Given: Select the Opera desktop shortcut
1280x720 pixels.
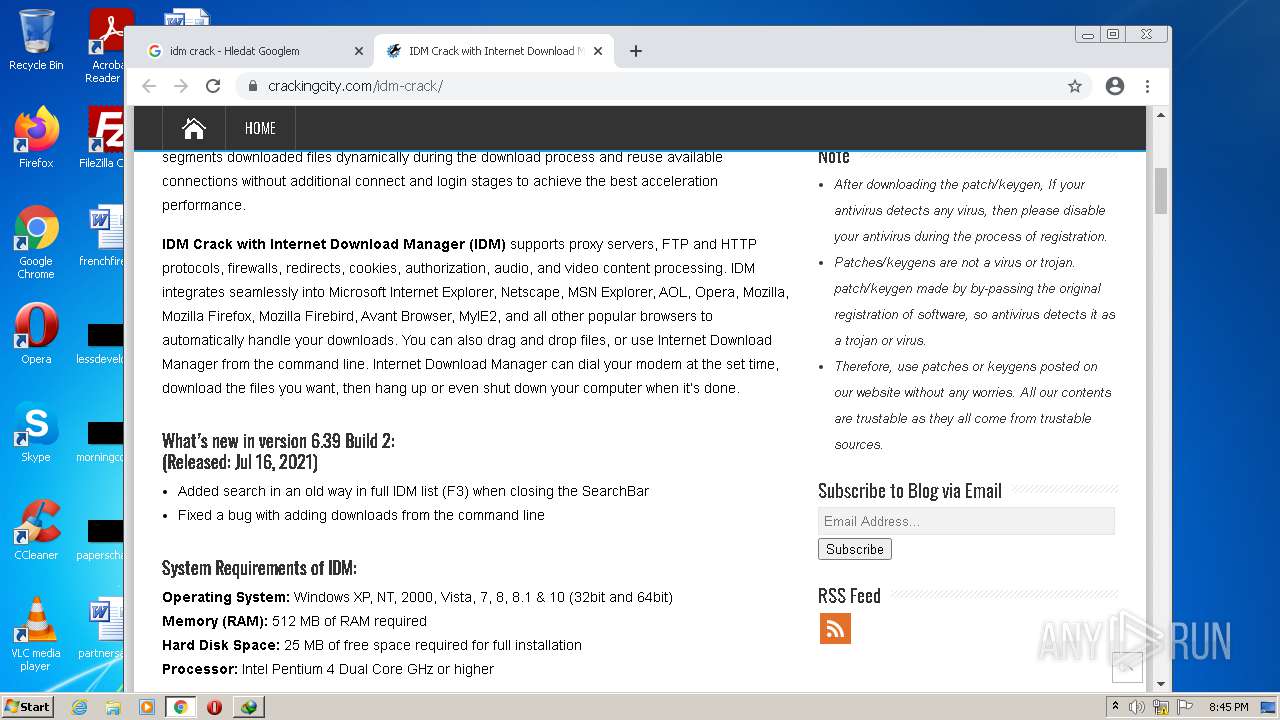Looking at the screenshot, I should pyautogui.click(x=36, y=333).
